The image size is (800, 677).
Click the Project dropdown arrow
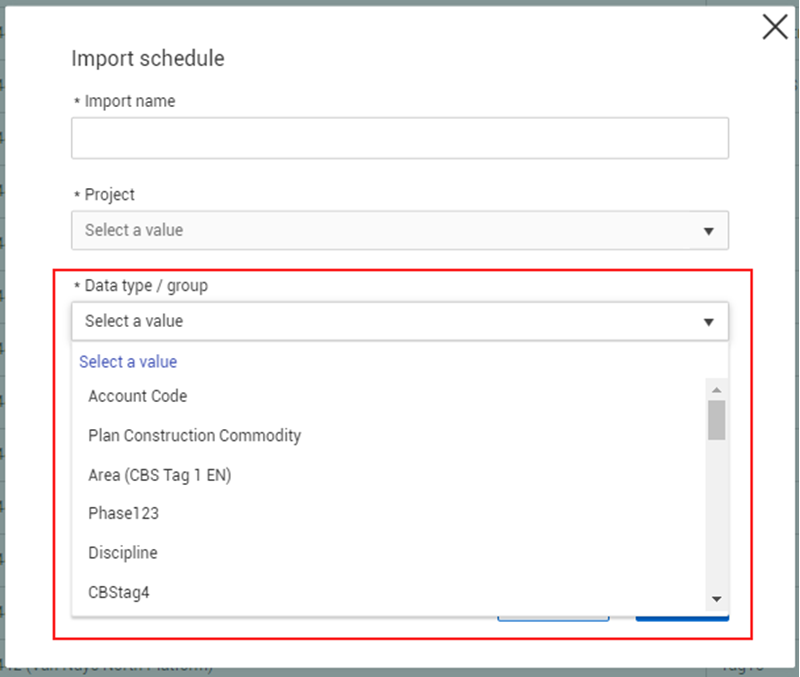[708, 231]
